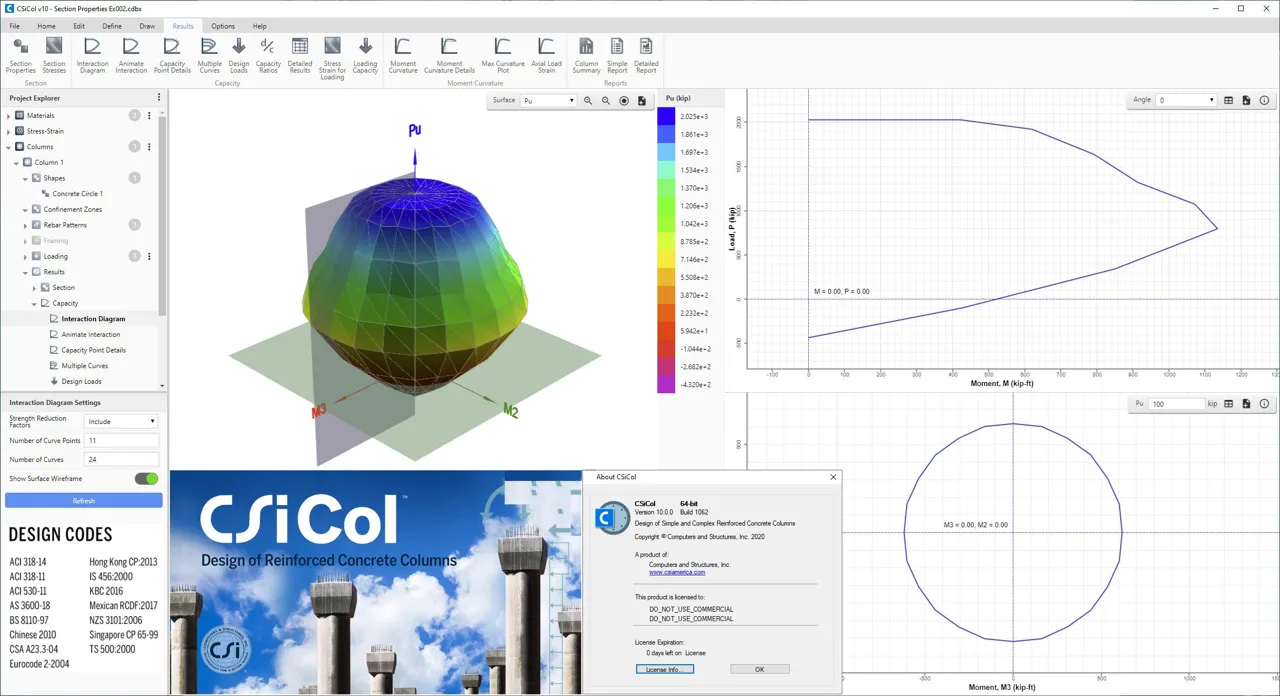Collapse the Column 1 tree node
The image size is (1280, 696).
17,162
